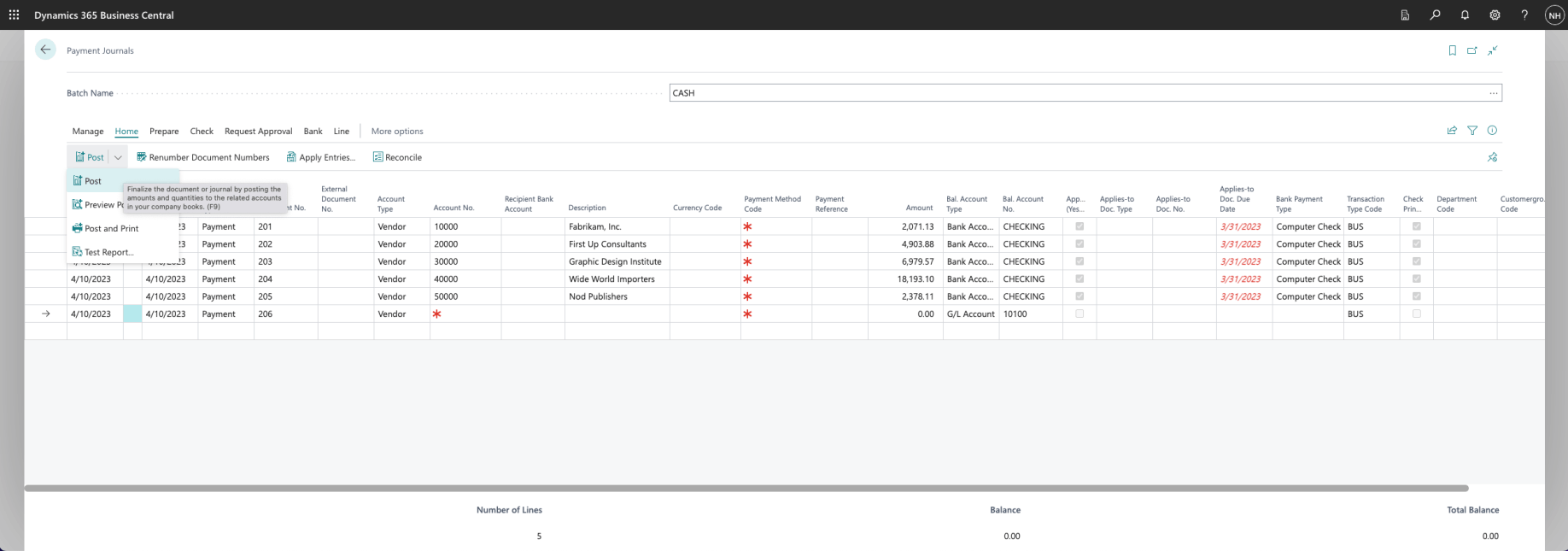Expand the Post dropdown arrow
The width and height of the screenshot is (1568, 551).
118,157
